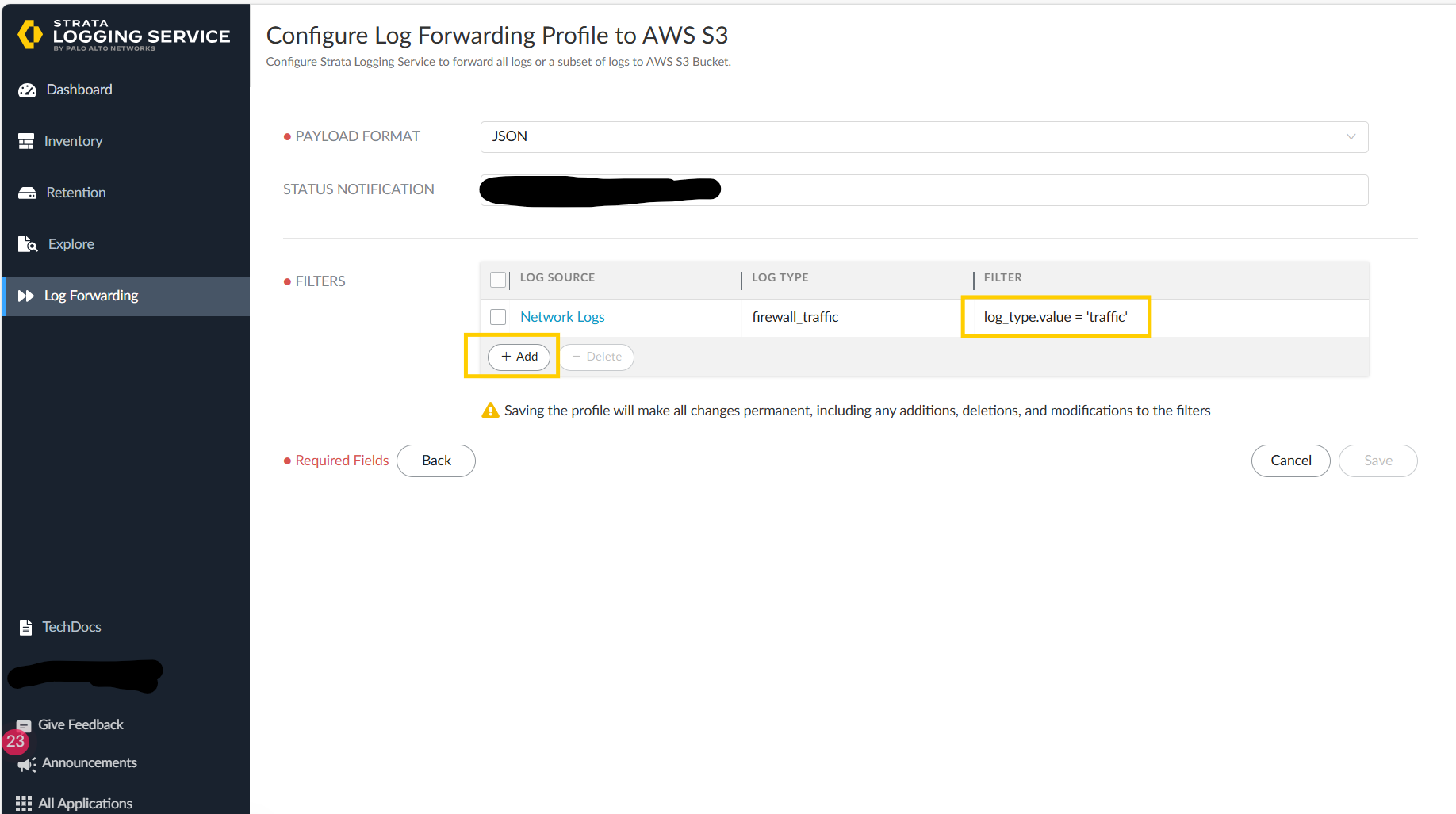The height and width of the screenshot is (814, 1456).
Task: Switch to the Log Forwarding tab
Action: coord(90,295)
